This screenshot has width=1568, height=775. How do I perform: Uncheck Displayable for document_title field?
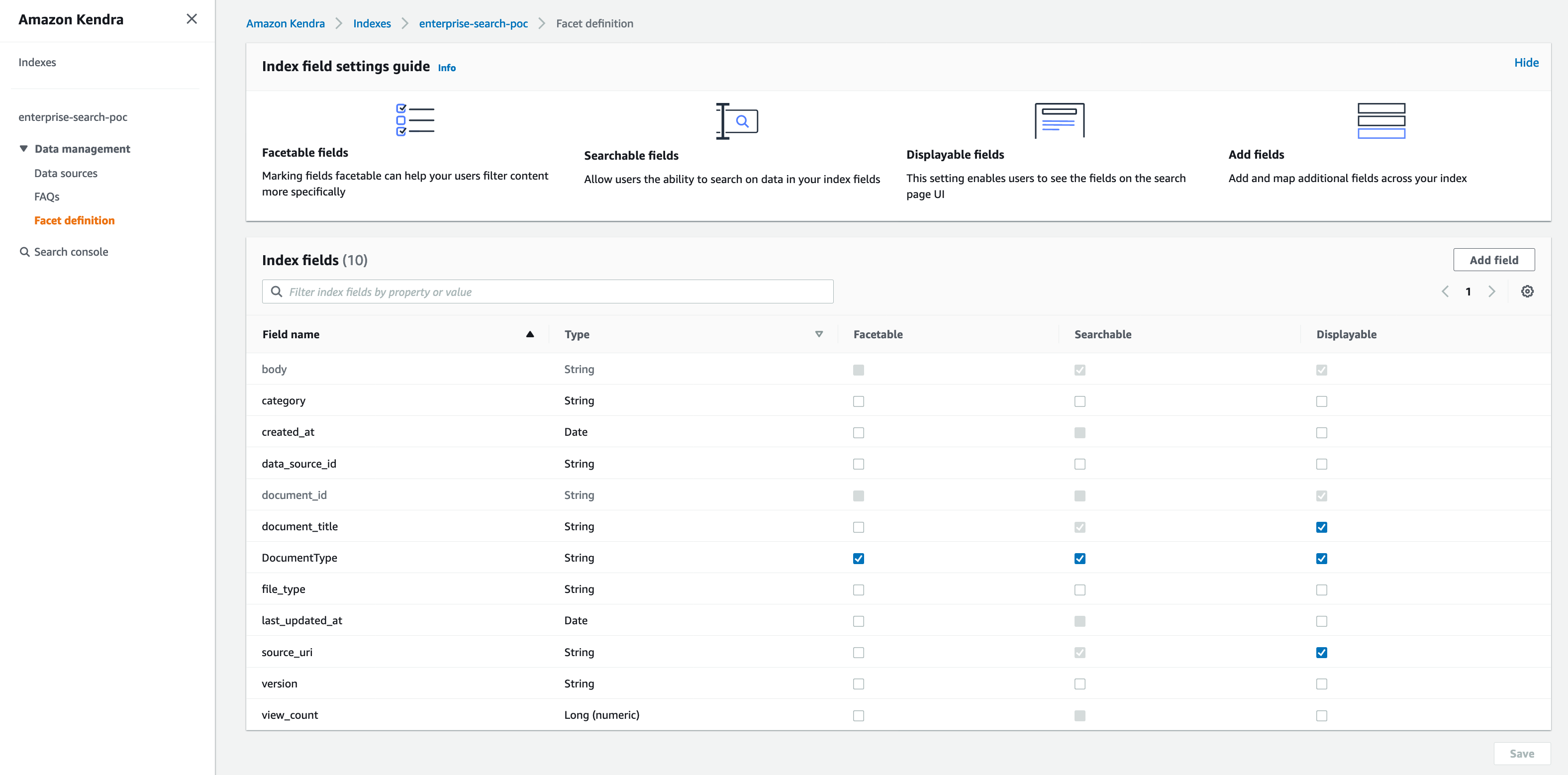coord(1321,527)
